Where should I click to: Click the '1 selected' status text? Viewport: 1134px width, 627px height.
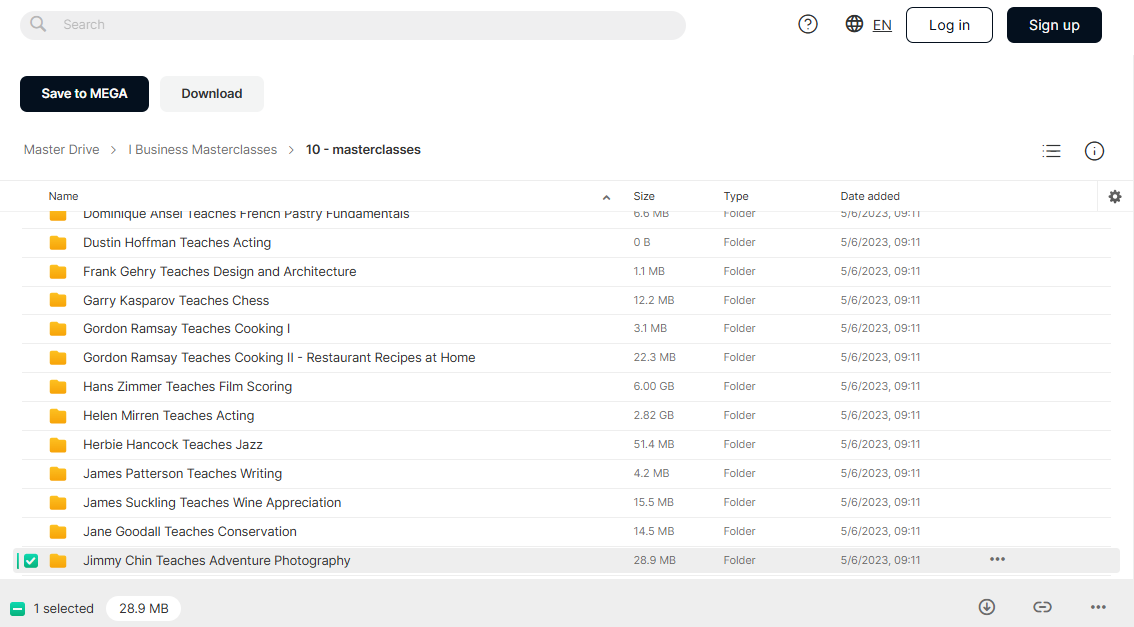64,608
